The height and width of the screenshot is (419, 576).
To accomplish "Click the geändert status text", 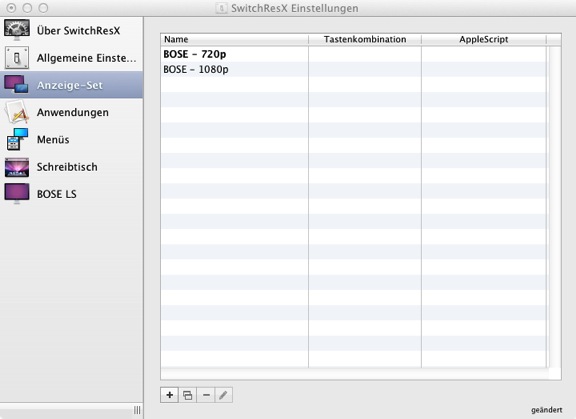I will tap(546, 410).
